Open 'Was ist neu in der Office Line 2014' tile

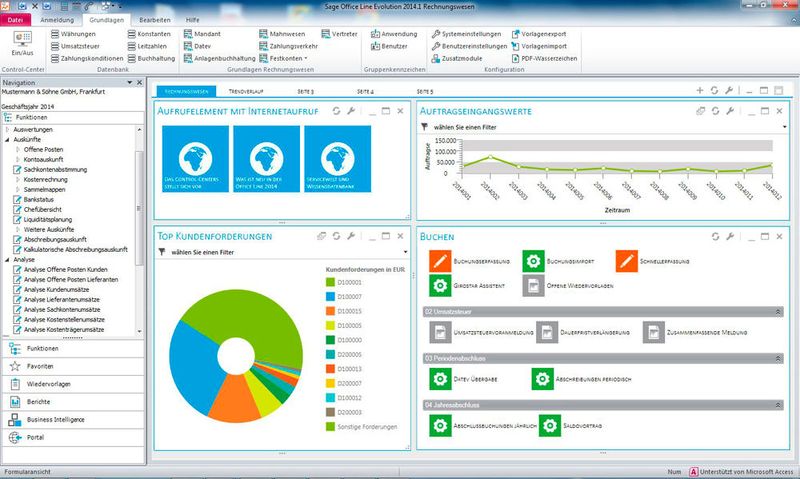266,159
